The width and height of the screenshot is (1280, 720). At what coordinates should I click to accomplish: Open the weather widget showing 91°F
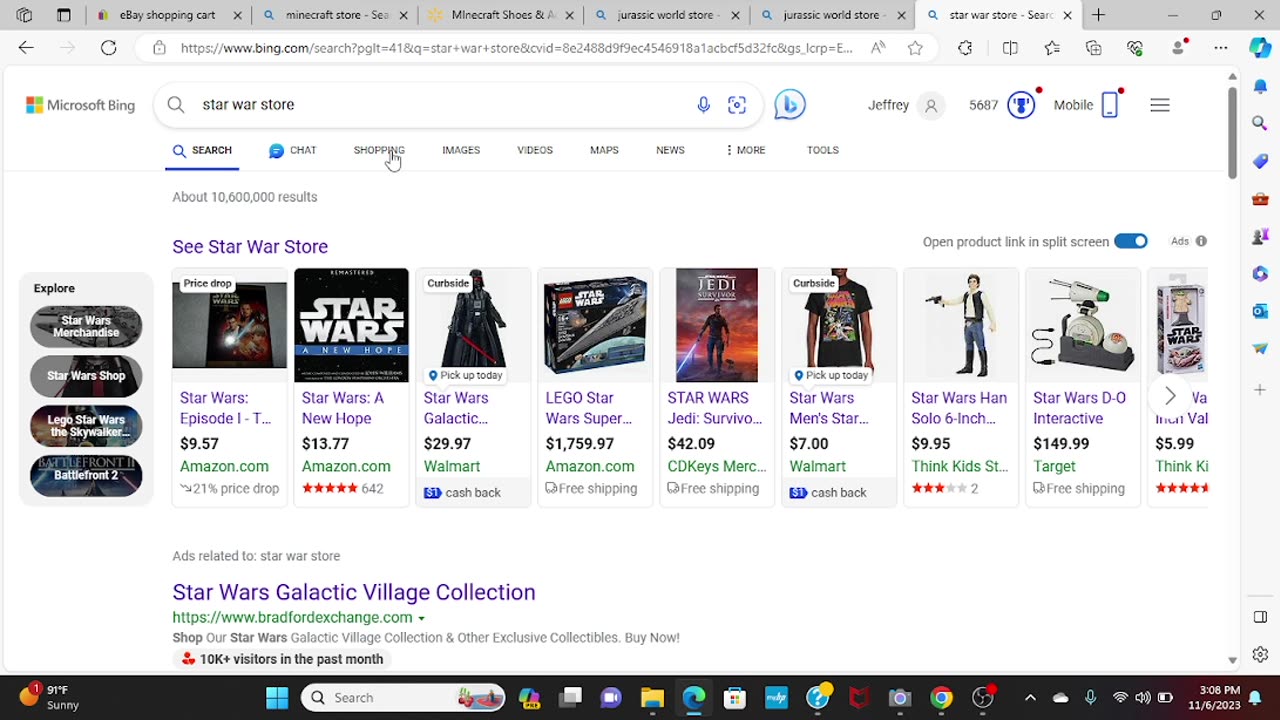[48, 697]
